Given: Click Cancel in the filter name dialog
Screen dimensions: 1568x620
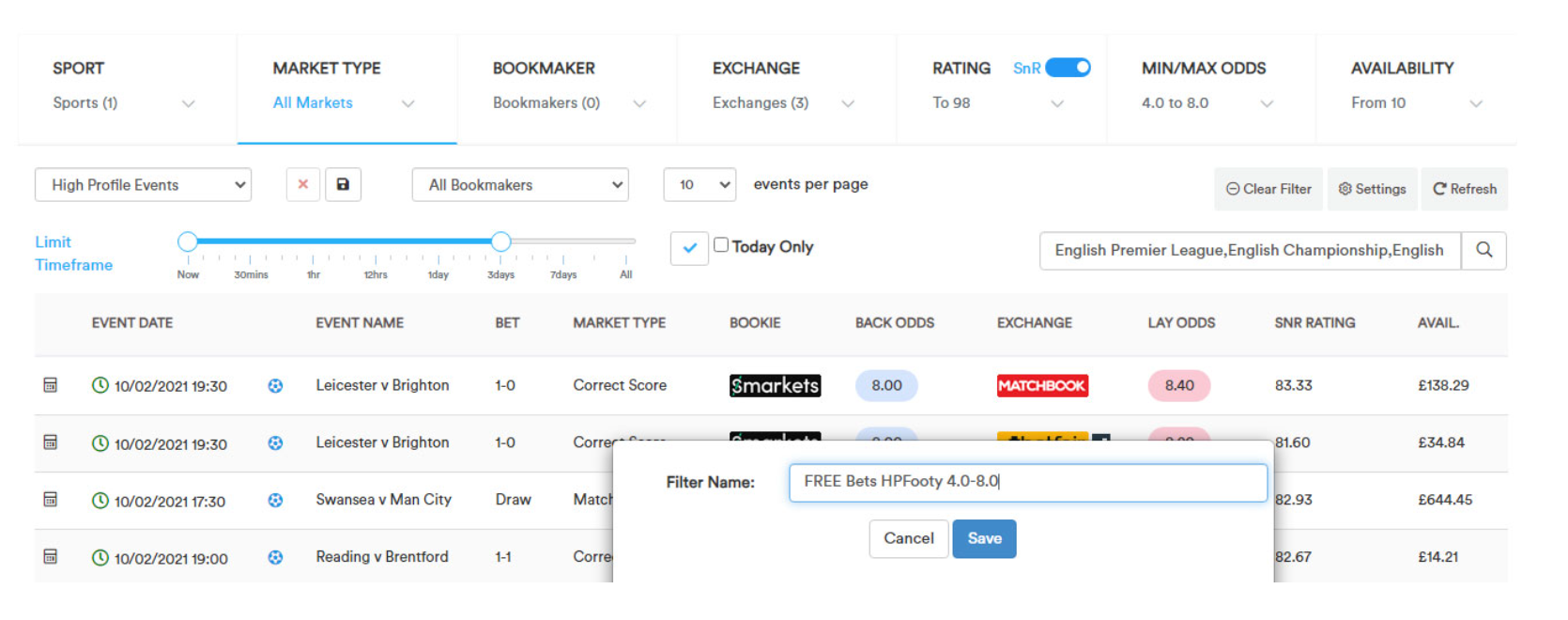Looking at the screenshot, I should pos(909,538).
